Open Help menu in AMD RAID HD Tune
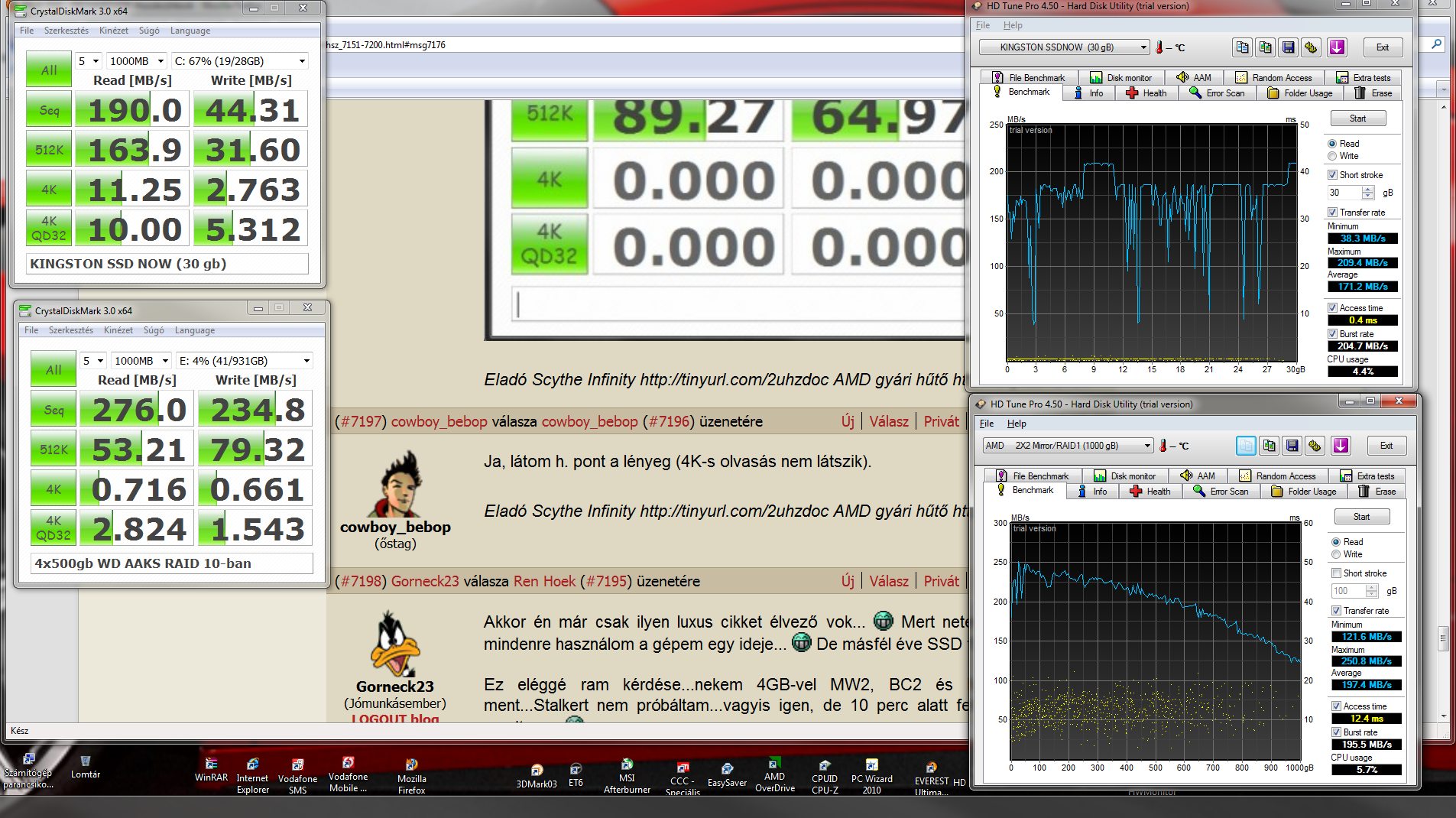This screenshot has height=818, width=1456. tap(1017, 424)
